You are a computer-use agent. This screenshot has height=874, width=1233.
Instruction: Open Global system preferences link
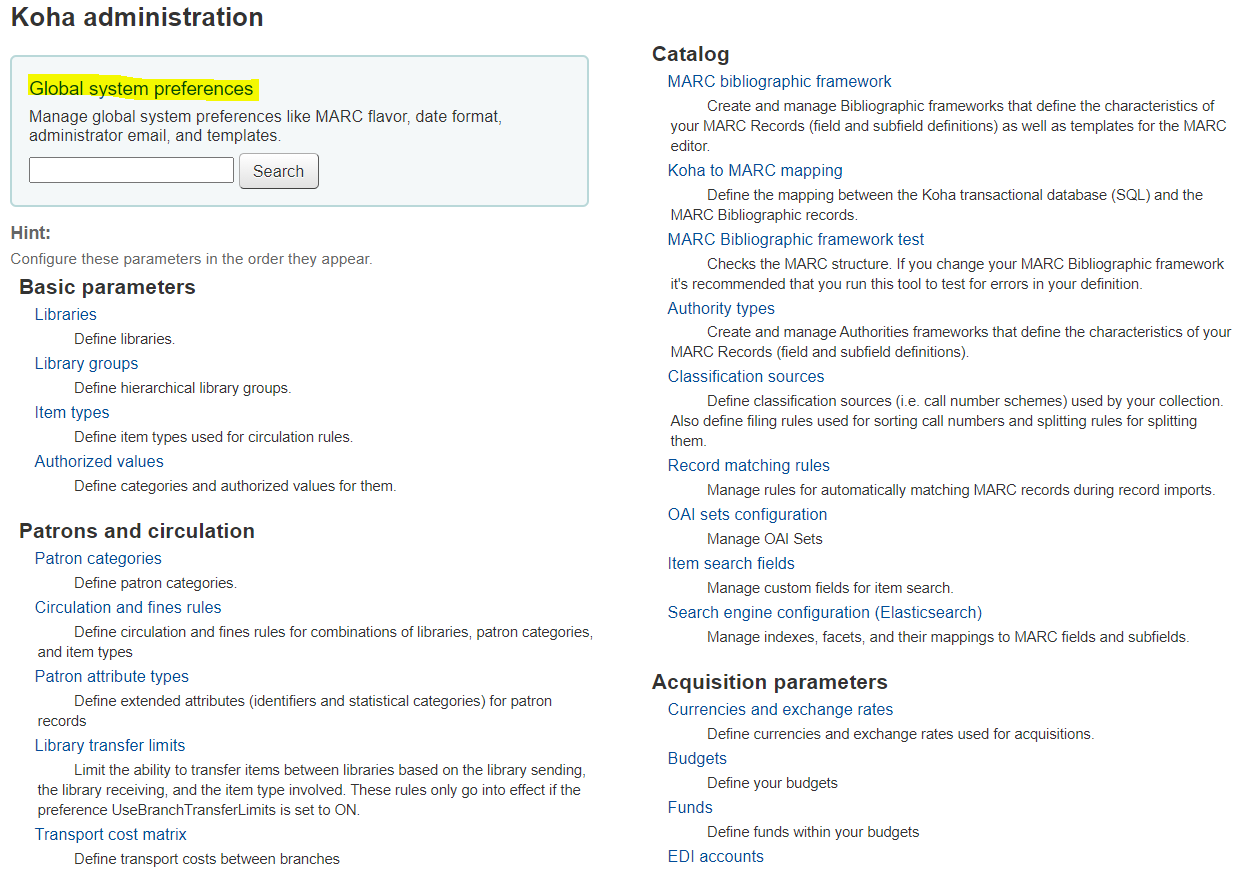tap(141, 89)
